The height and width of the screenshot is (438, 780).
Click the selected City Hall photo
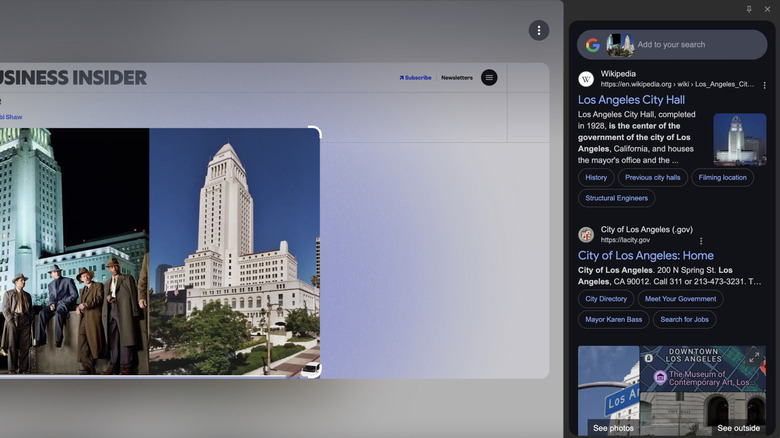(x=234, y=251)
